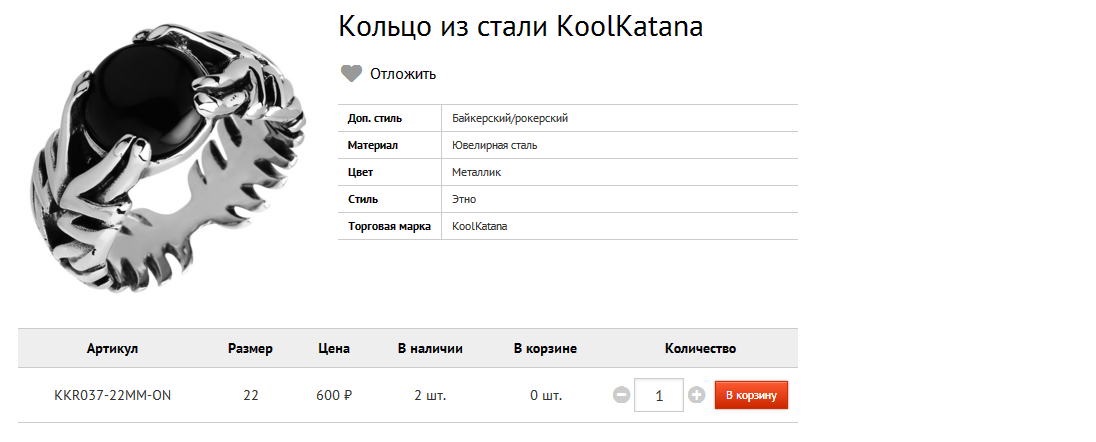1096x442 pixels.
Task: Select the 'Этно' style value
Action: pyautogui.click(x=464, y=200)
